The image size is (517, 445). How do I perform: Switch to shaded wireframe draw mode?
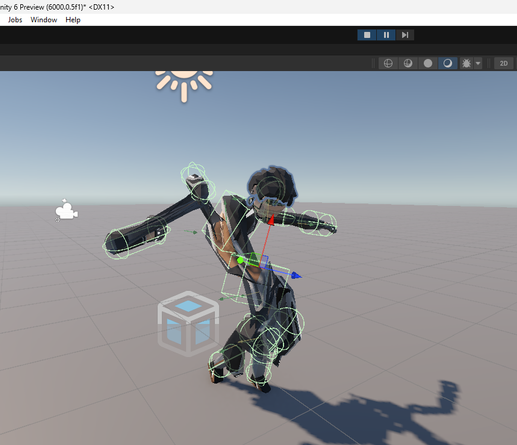(408, 63)
